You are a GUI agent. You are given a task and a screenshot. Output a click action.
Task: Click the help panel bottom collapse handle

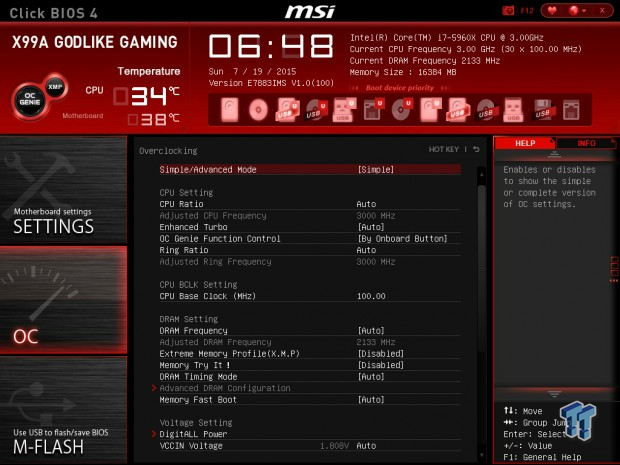tap(554, 394)
